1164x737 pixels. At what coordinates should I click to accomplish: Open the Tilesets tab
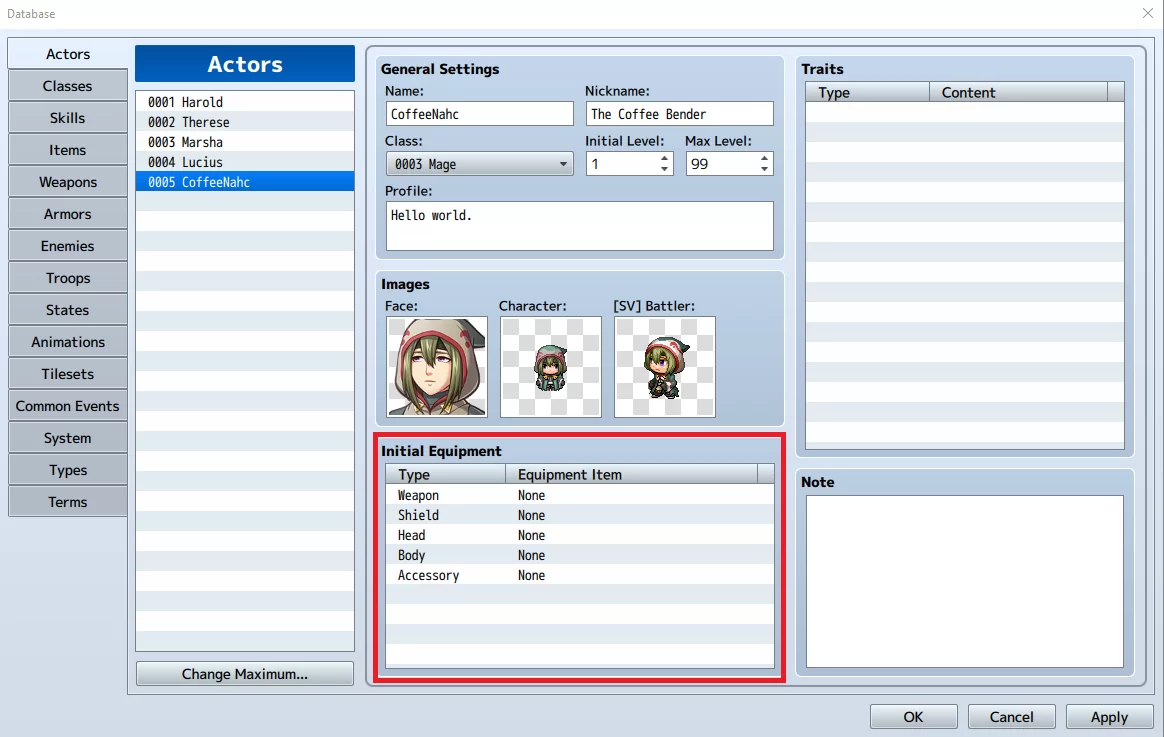click(68, 373)
